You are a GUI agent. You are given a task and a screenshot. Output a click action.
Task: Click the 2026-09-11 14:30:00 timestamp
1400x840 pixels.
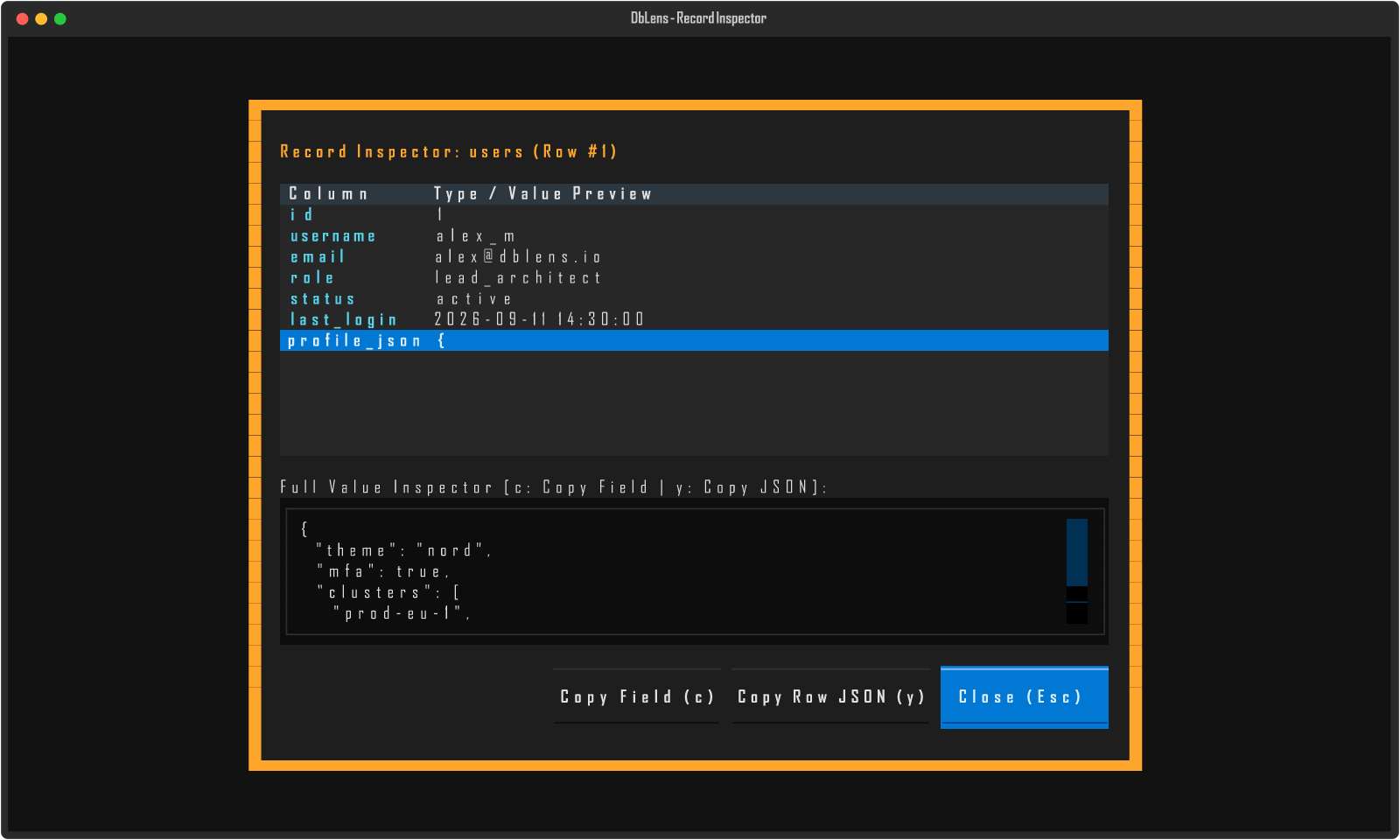coord(539,319)
